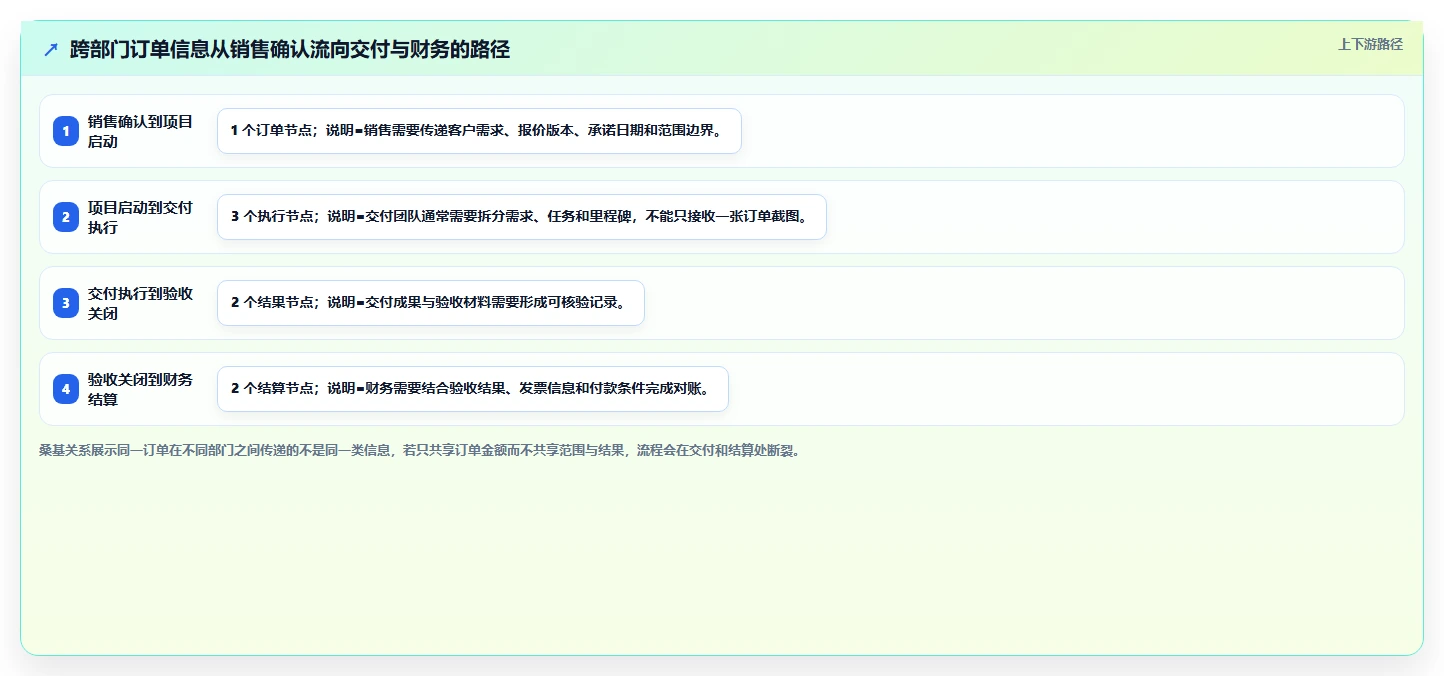Click the 项目启动到交付执行 step label
1444x676 pixels.
pyautogui.click(x=141, y=217)
